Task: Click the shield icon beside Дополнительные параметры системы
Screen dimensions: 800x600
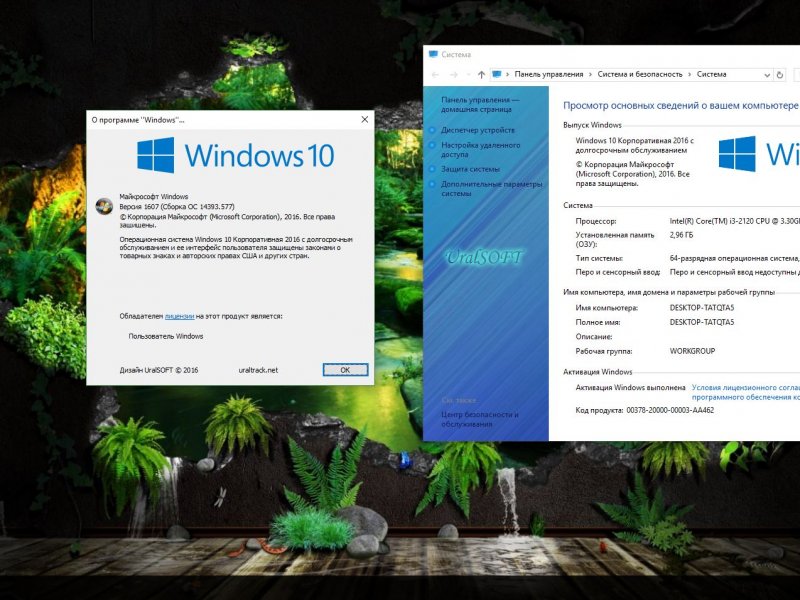Action: 432,184
